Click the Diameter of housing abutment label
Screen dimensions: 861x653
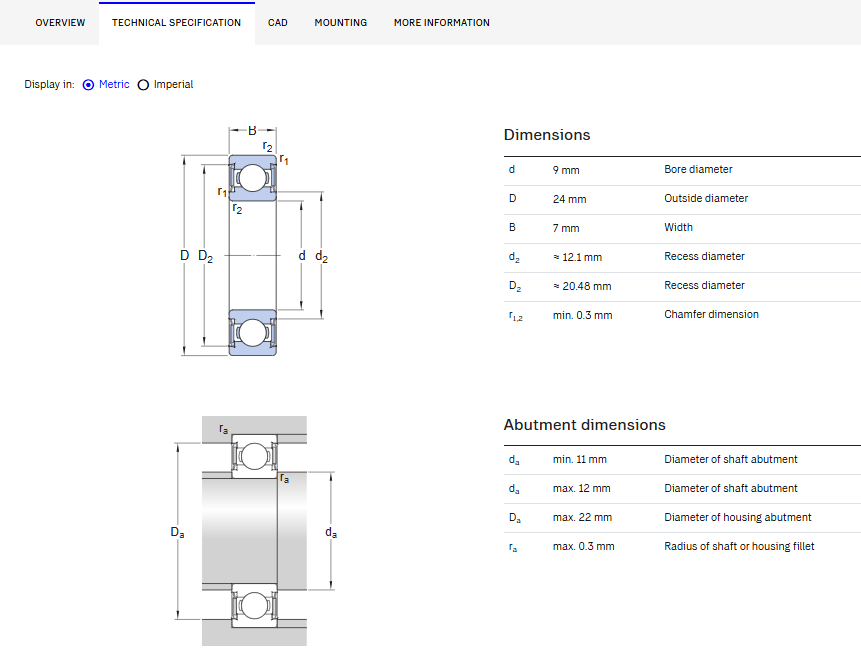click(x=737, y=517)
